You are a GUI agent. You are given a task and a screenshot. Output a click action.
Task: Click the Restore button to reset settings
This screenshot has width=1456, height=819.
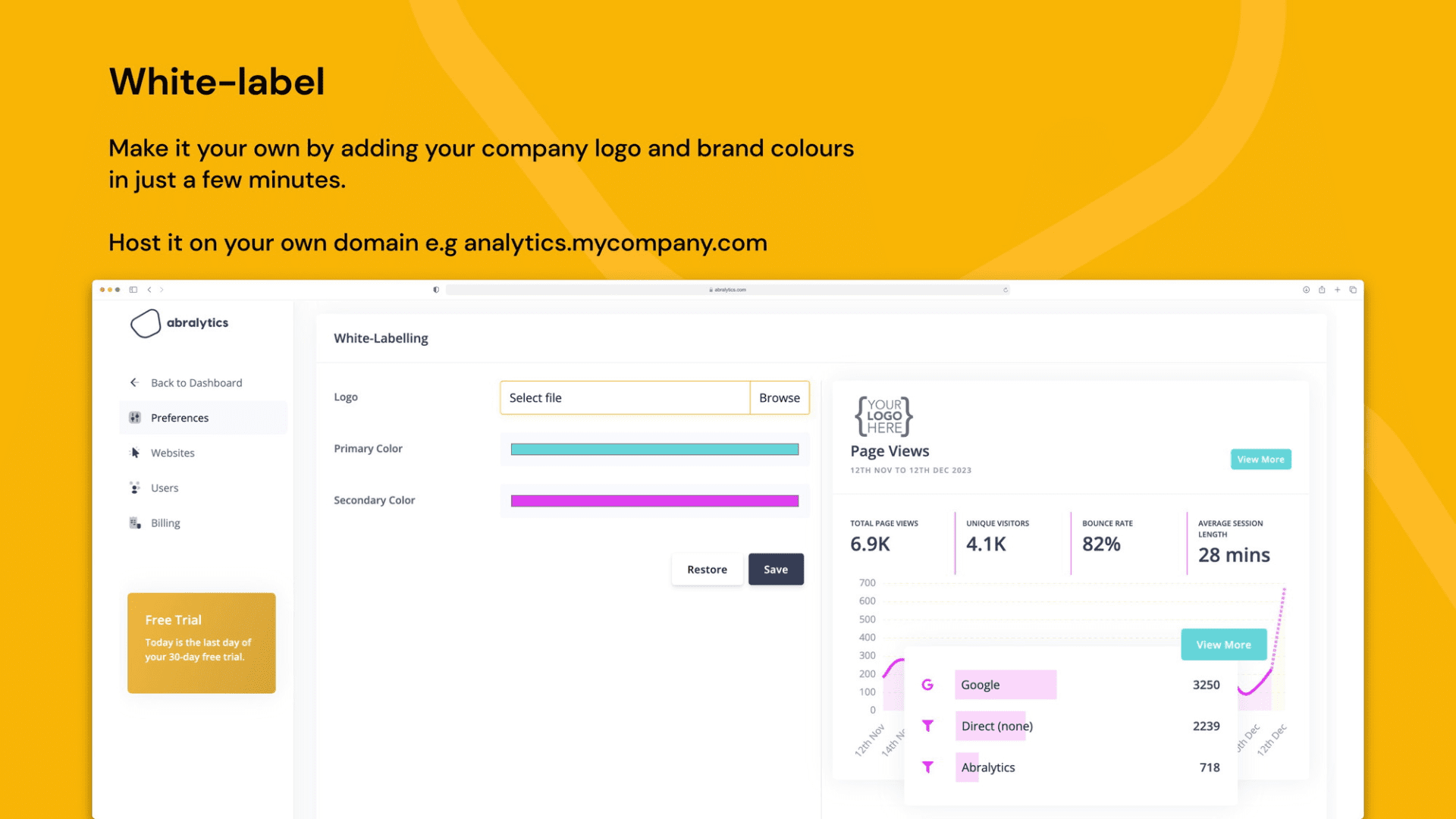(x=706, y=569)
